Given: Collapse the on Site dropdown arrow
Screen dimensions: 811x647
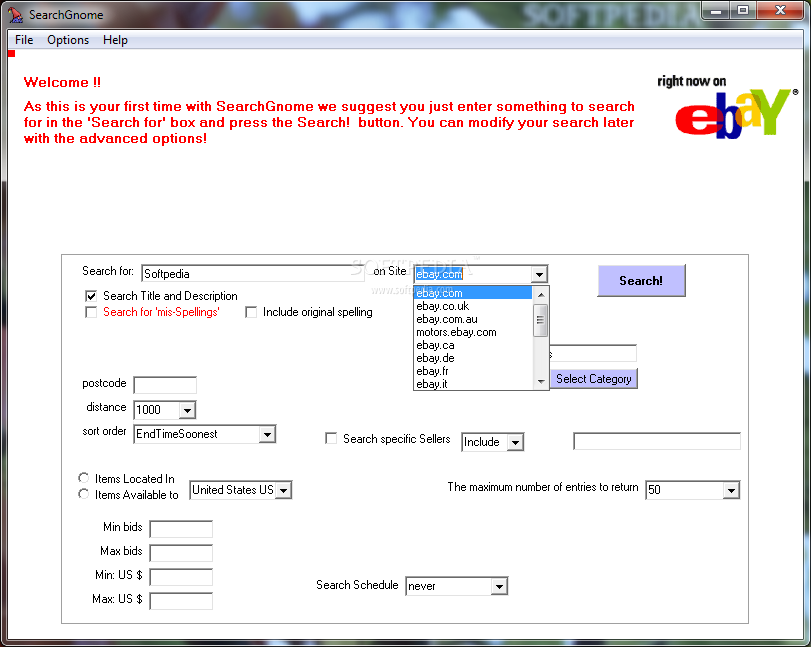Looking at the screenshot, I should click(539, 274).
